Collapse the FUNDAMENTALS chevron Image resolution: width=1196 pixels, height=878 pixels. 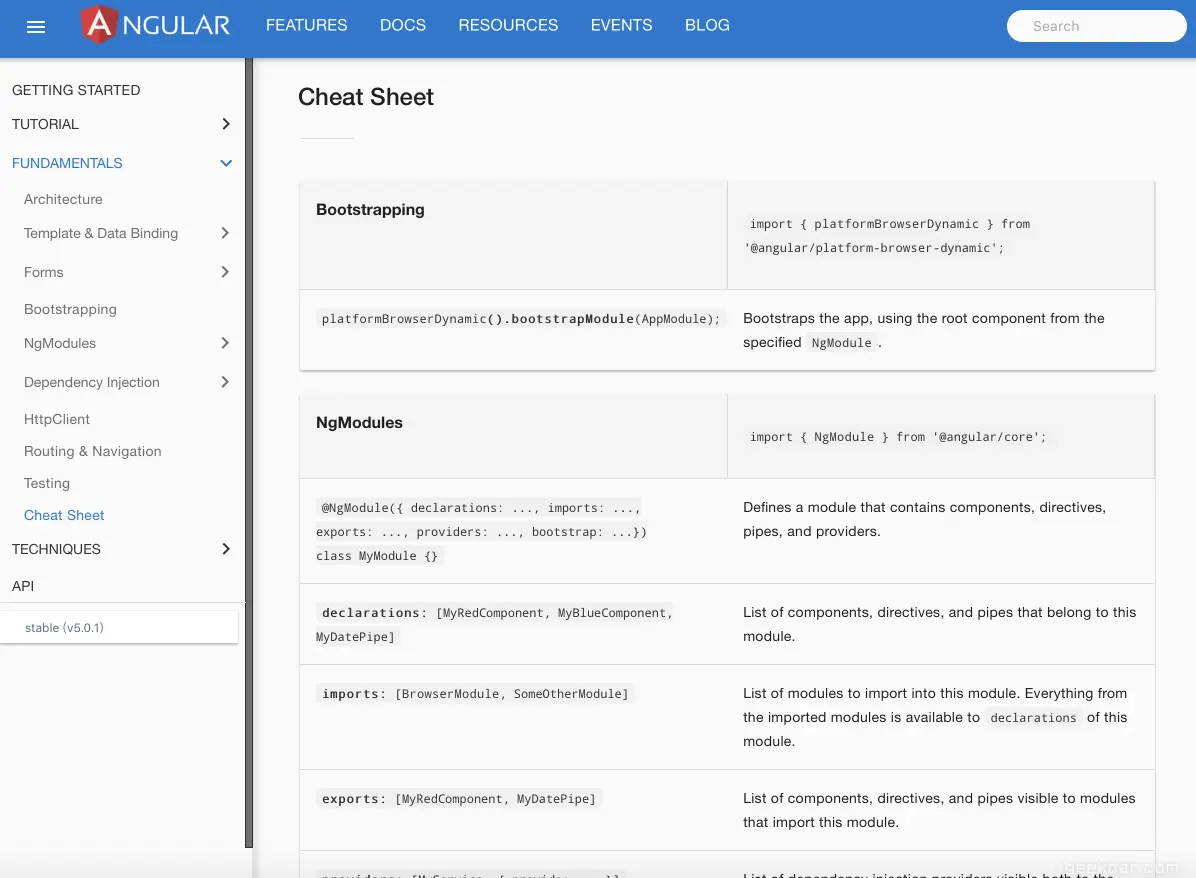point(226,163)
